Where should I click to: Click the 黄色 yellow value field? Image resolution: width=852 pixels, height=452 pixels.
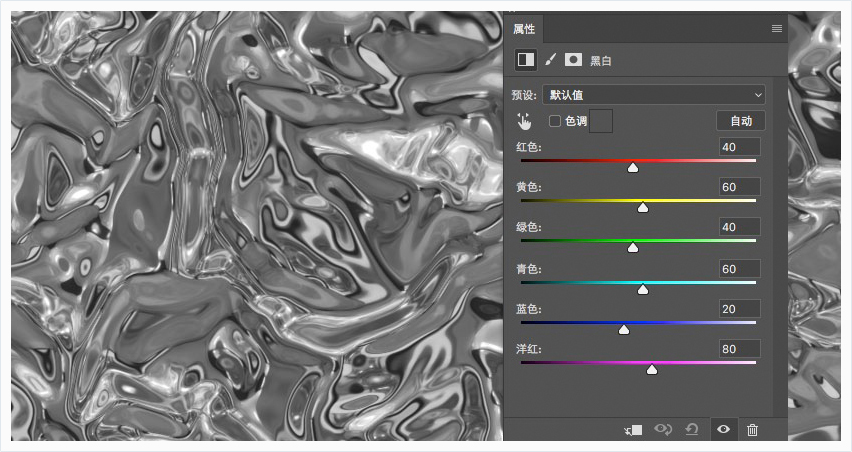click(x=740, y=187)
